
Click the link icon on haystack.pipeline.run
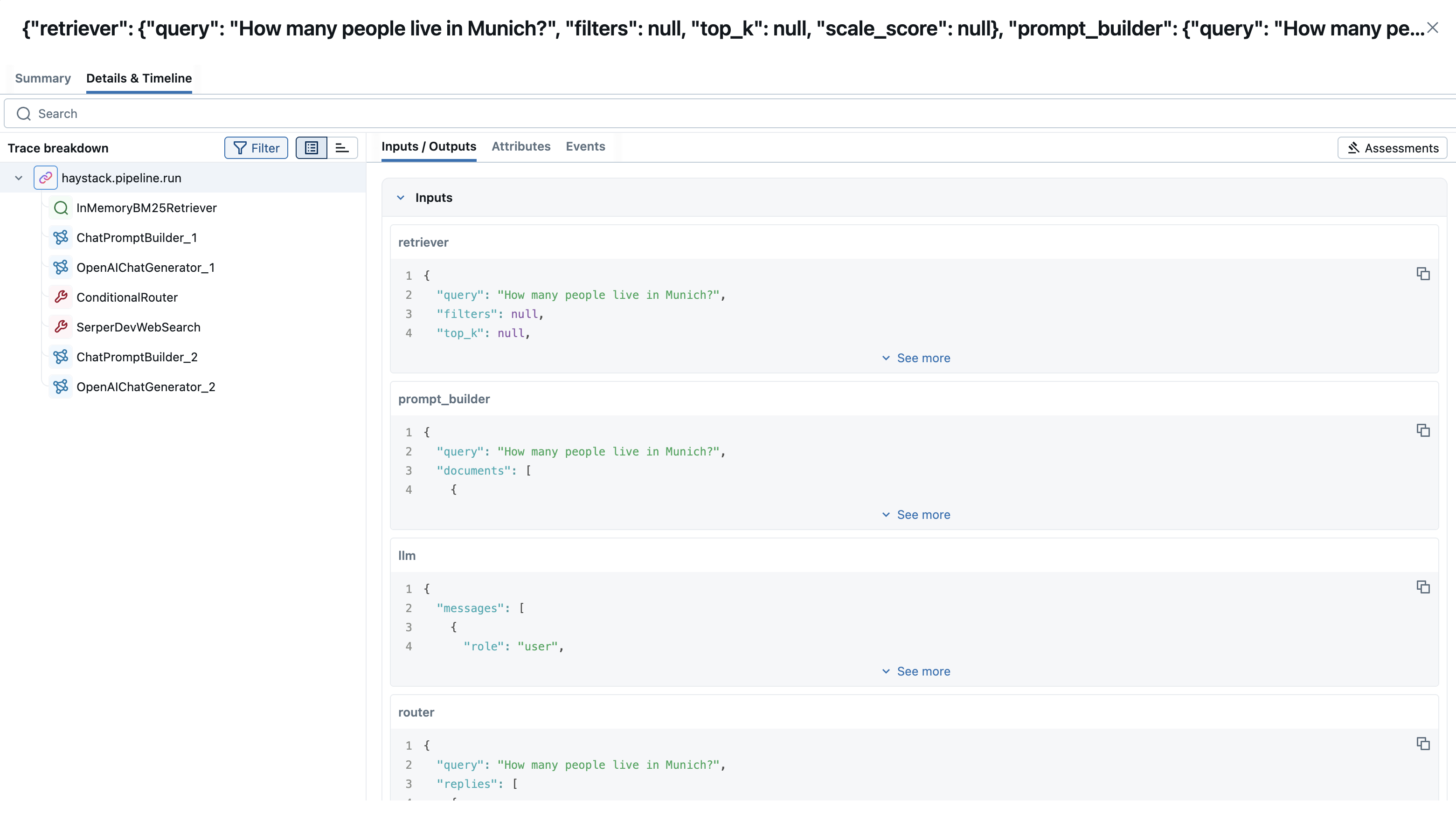pos(45,177)
